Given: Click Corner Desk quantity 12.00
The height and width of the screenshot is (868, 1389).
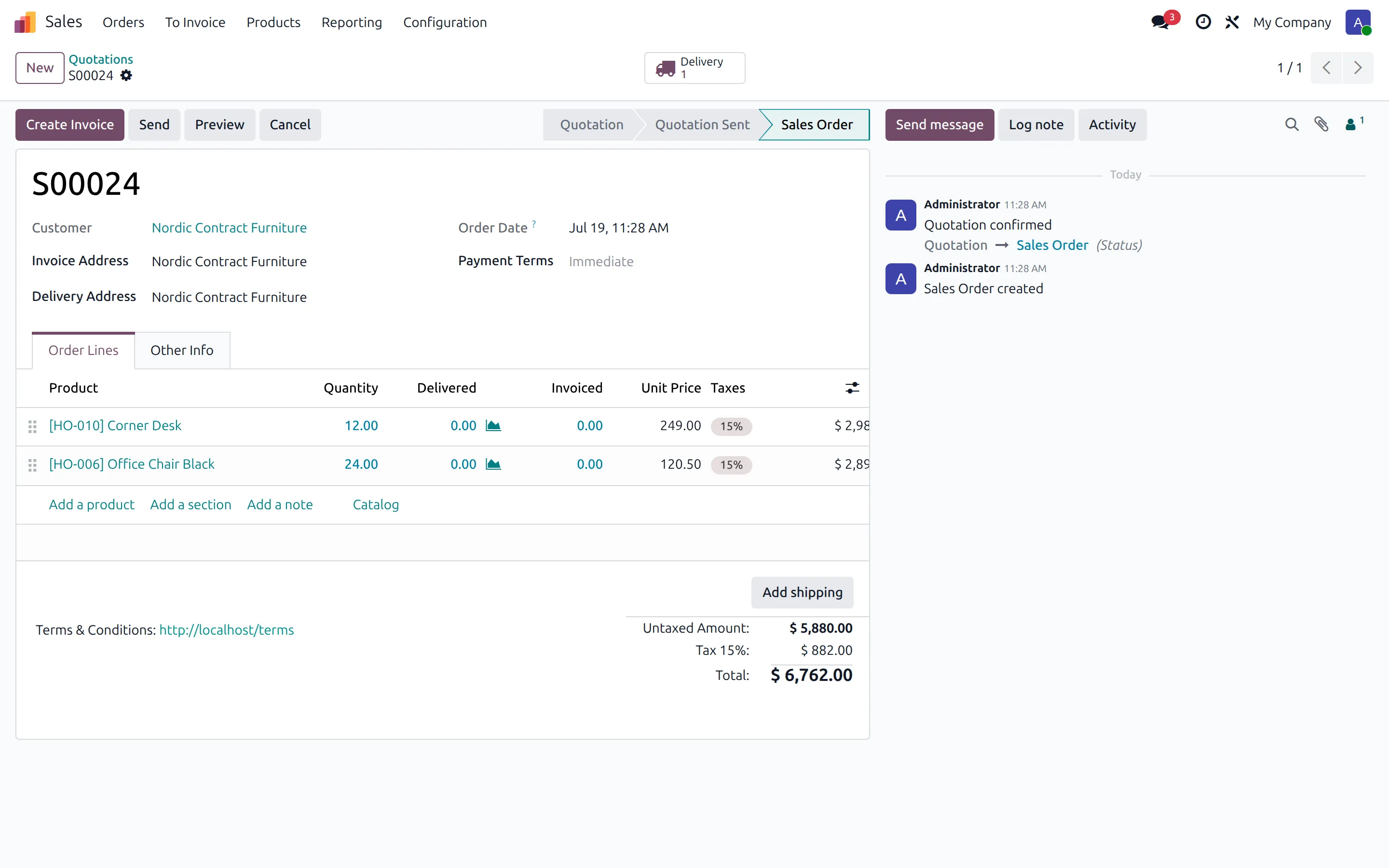Looking at the screenshot, I should coord(361,425).
